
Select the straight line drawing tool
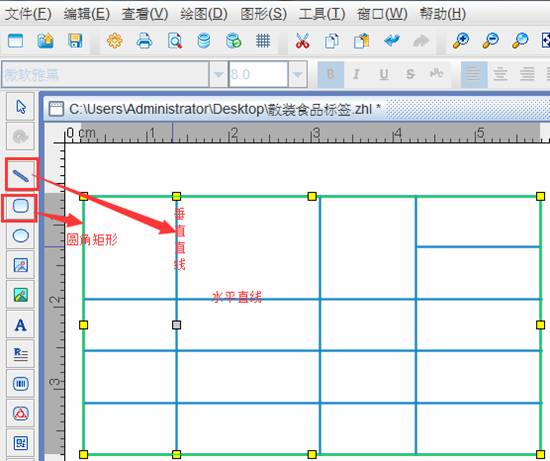pos(20,175)
